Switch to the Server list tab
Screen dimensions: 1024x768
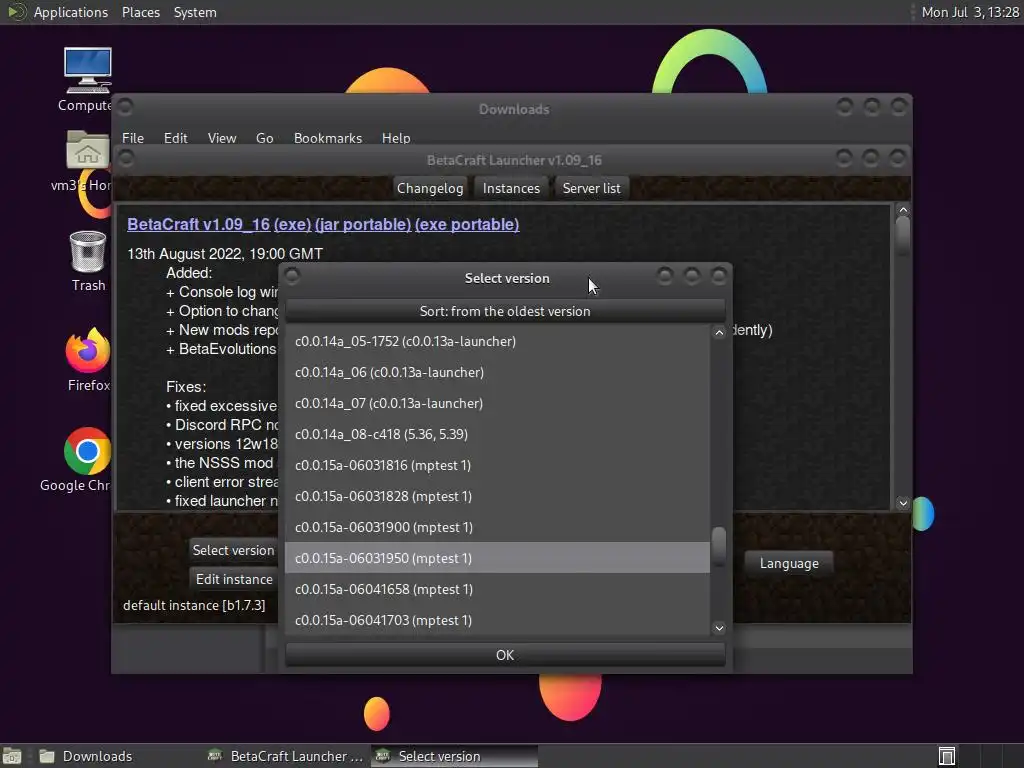tap(592, 188)
